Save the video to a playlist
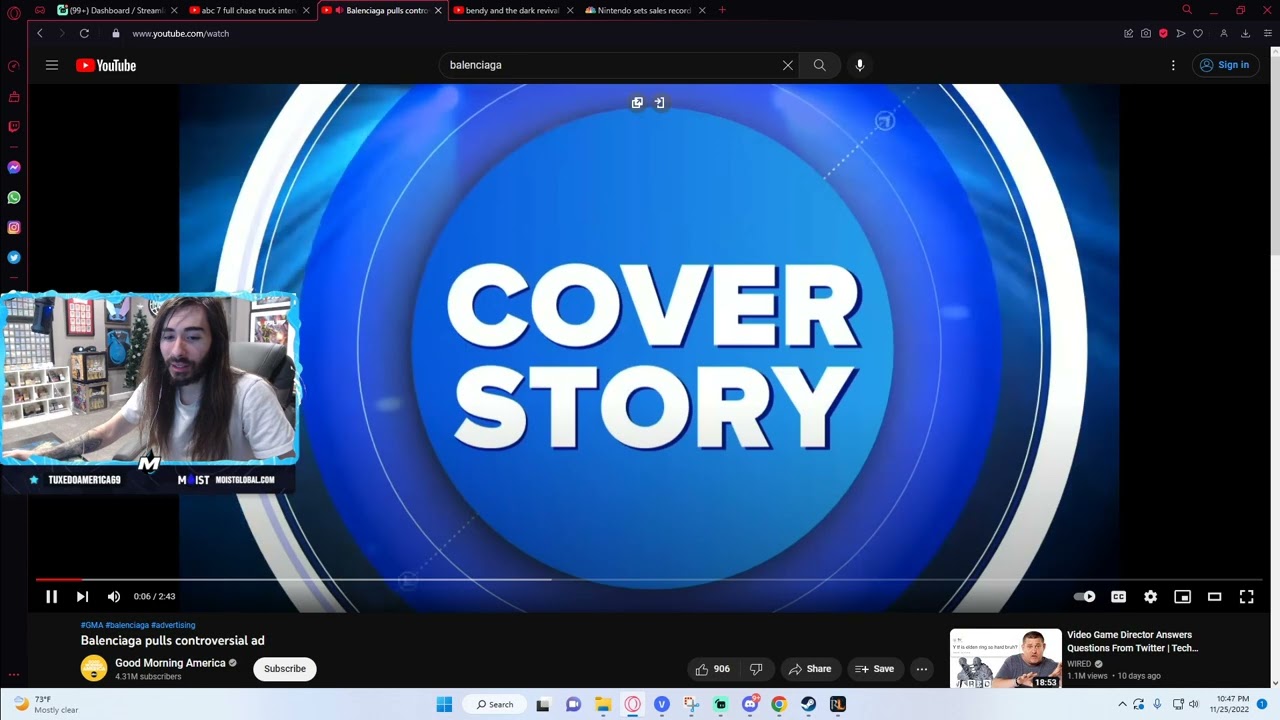1280x720 pixels. point(874,669)
